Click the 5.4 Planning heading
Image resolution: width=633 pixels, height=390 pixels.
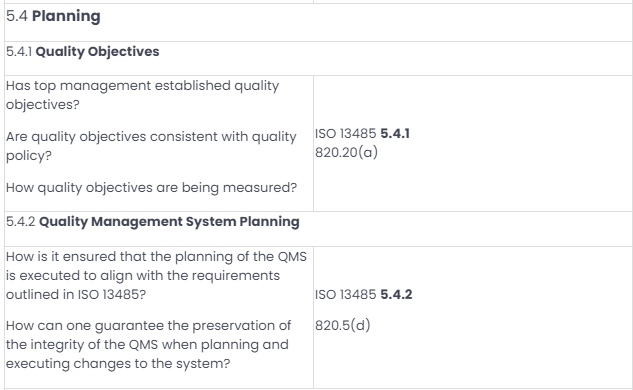click(53, 16)
